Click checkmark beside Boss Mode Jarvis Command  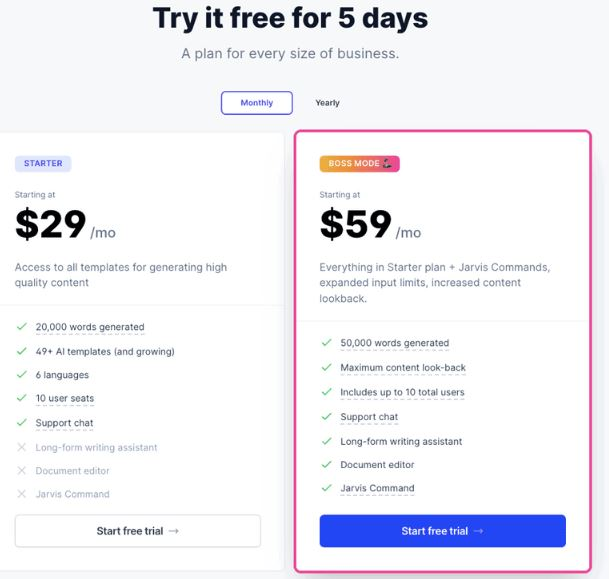point(327,488)
